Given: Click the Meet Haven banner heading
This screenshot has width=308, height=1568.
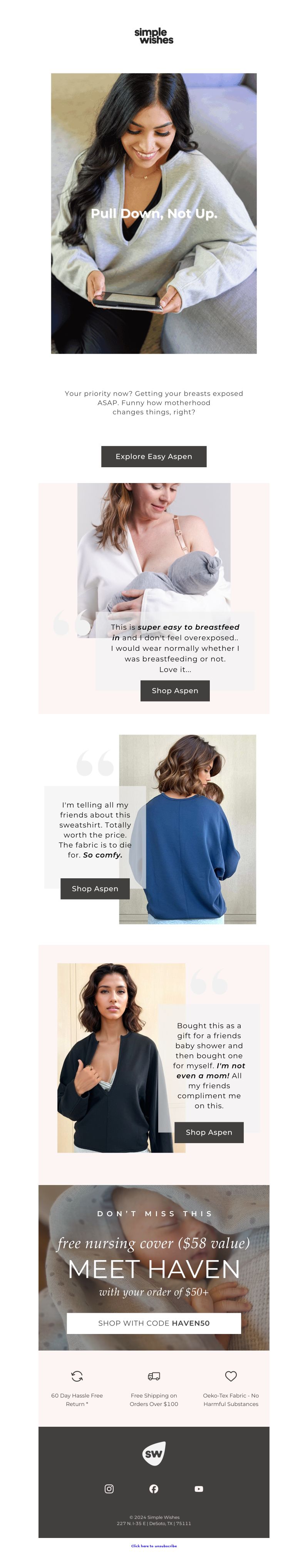Looking at the screenshot, I should [154, 1270].
